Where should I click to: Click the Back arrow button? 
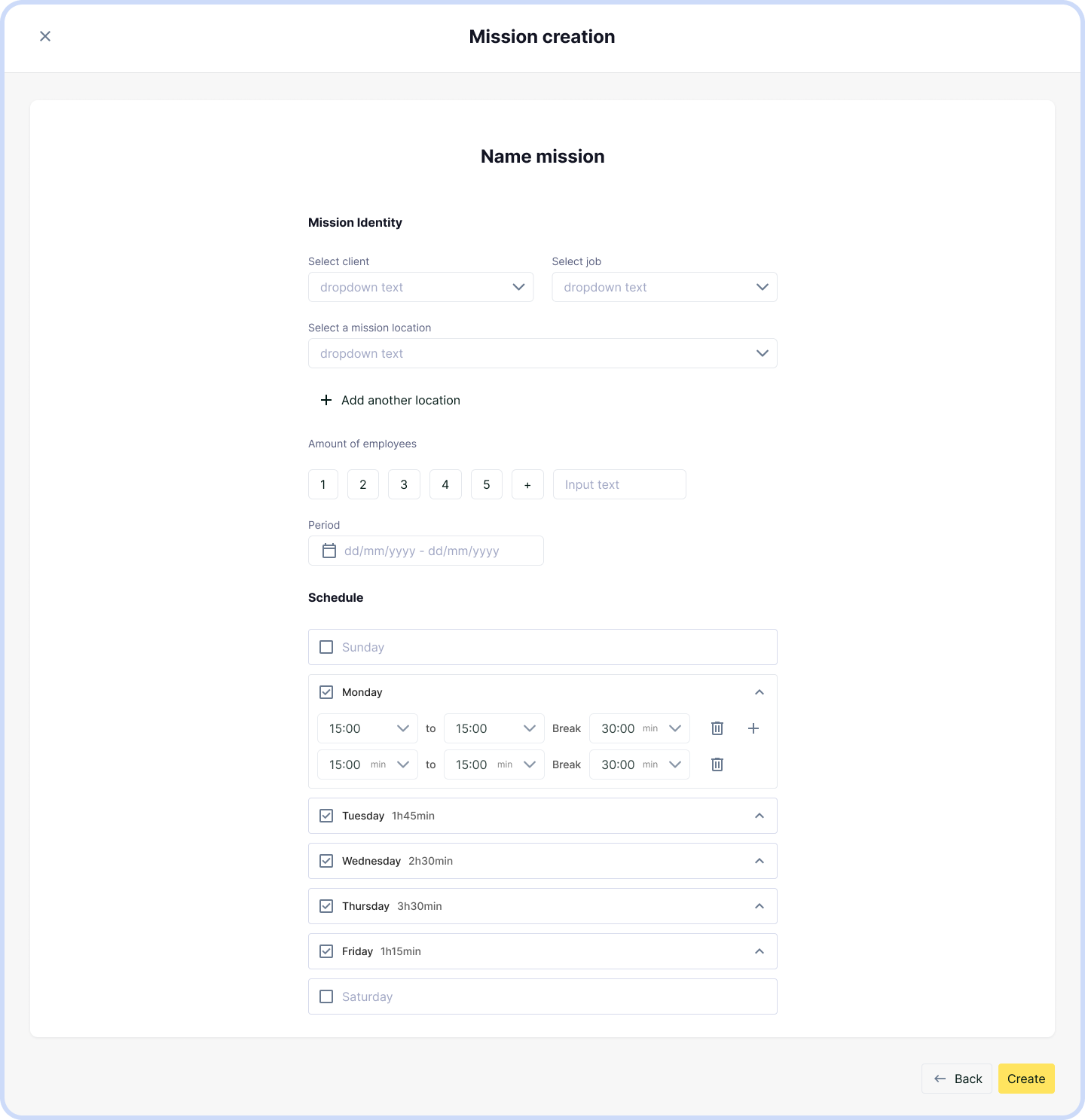(956, 1079)
